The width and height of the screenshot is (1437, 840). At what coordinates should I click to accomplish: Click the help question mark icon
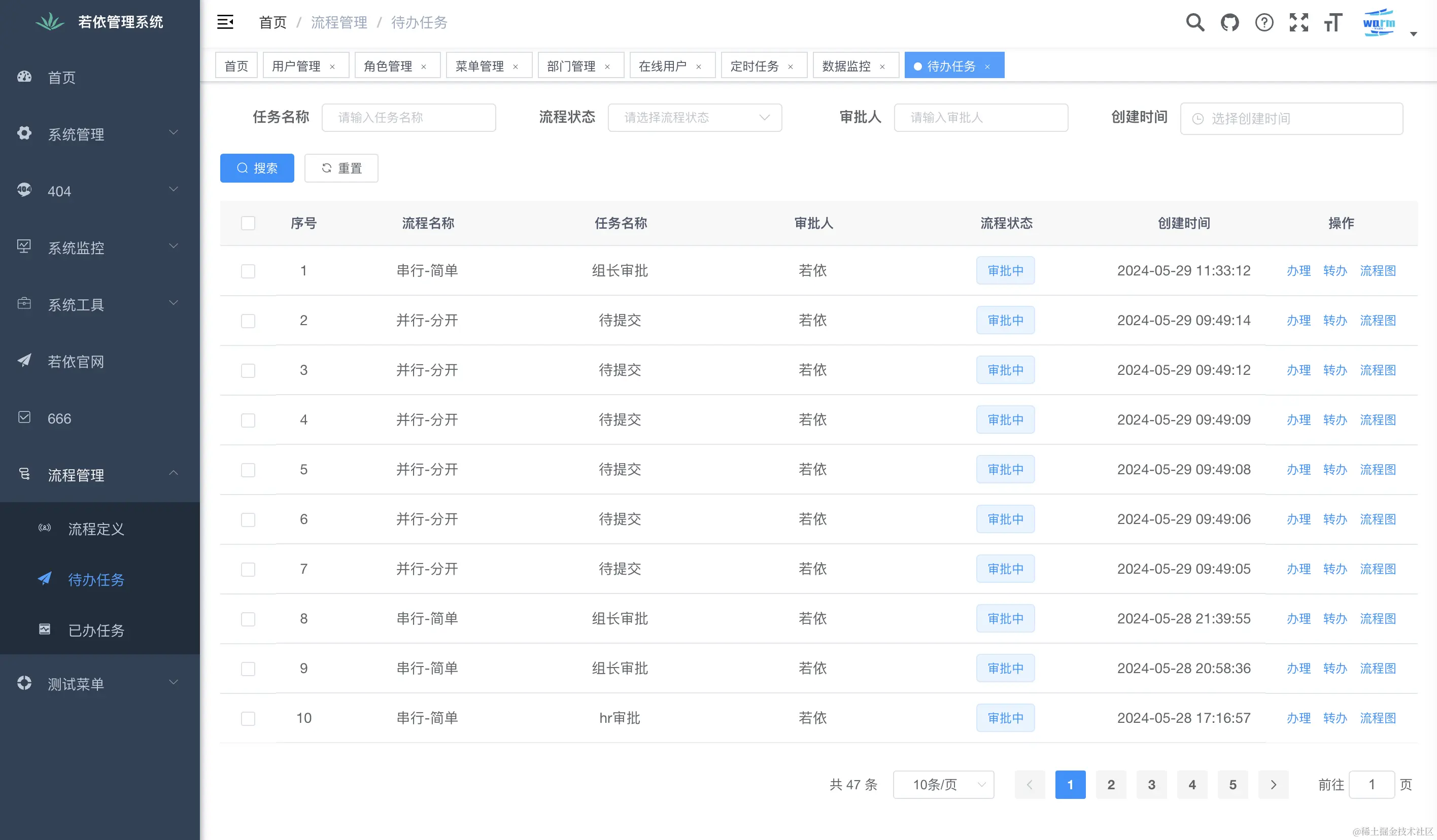coord(1263,23)
